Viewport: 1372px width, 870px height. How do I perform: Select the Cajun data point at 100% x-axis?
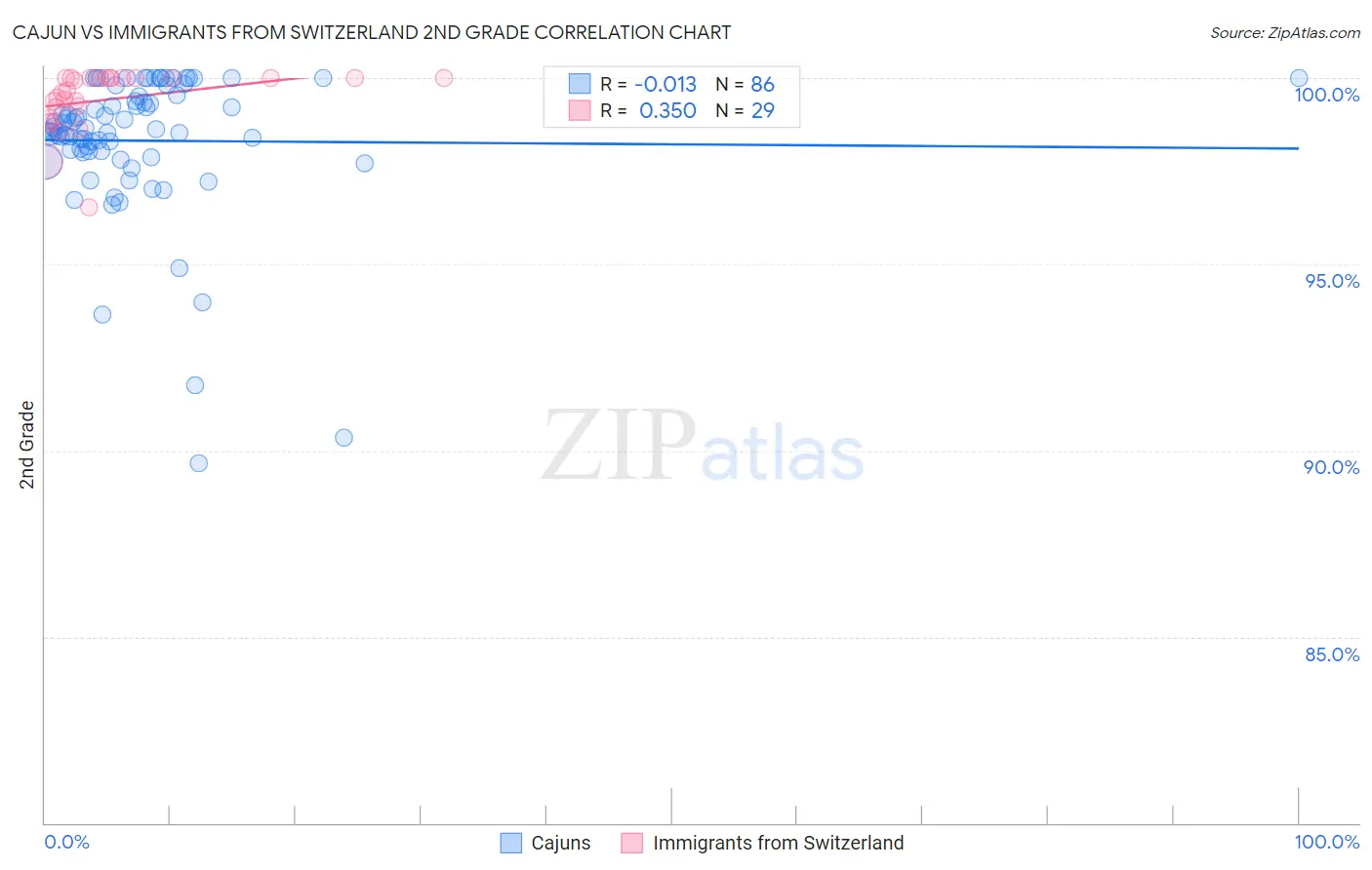pos(1299,78)
